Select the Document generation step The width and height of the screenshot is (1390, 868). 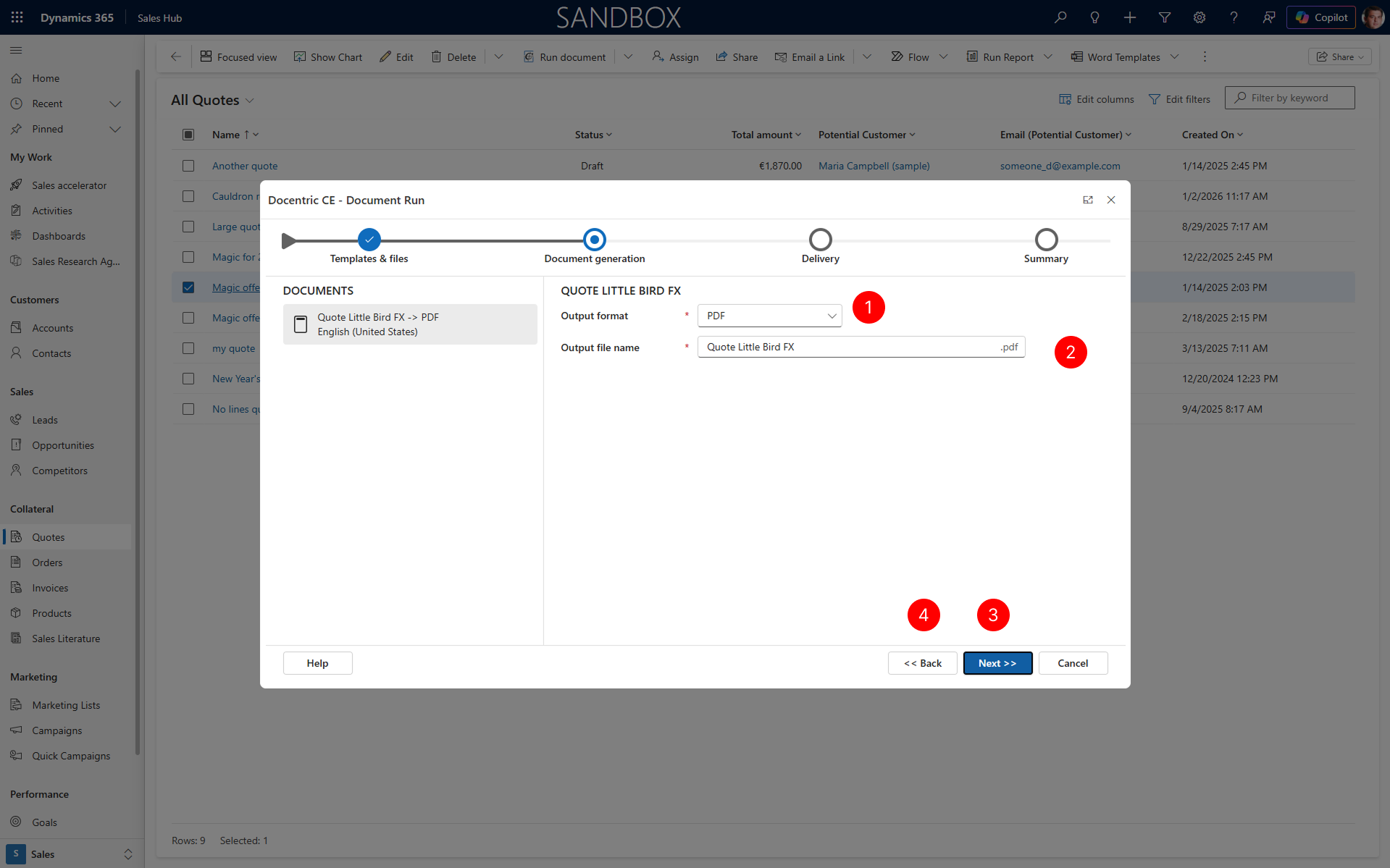[595, 240]
